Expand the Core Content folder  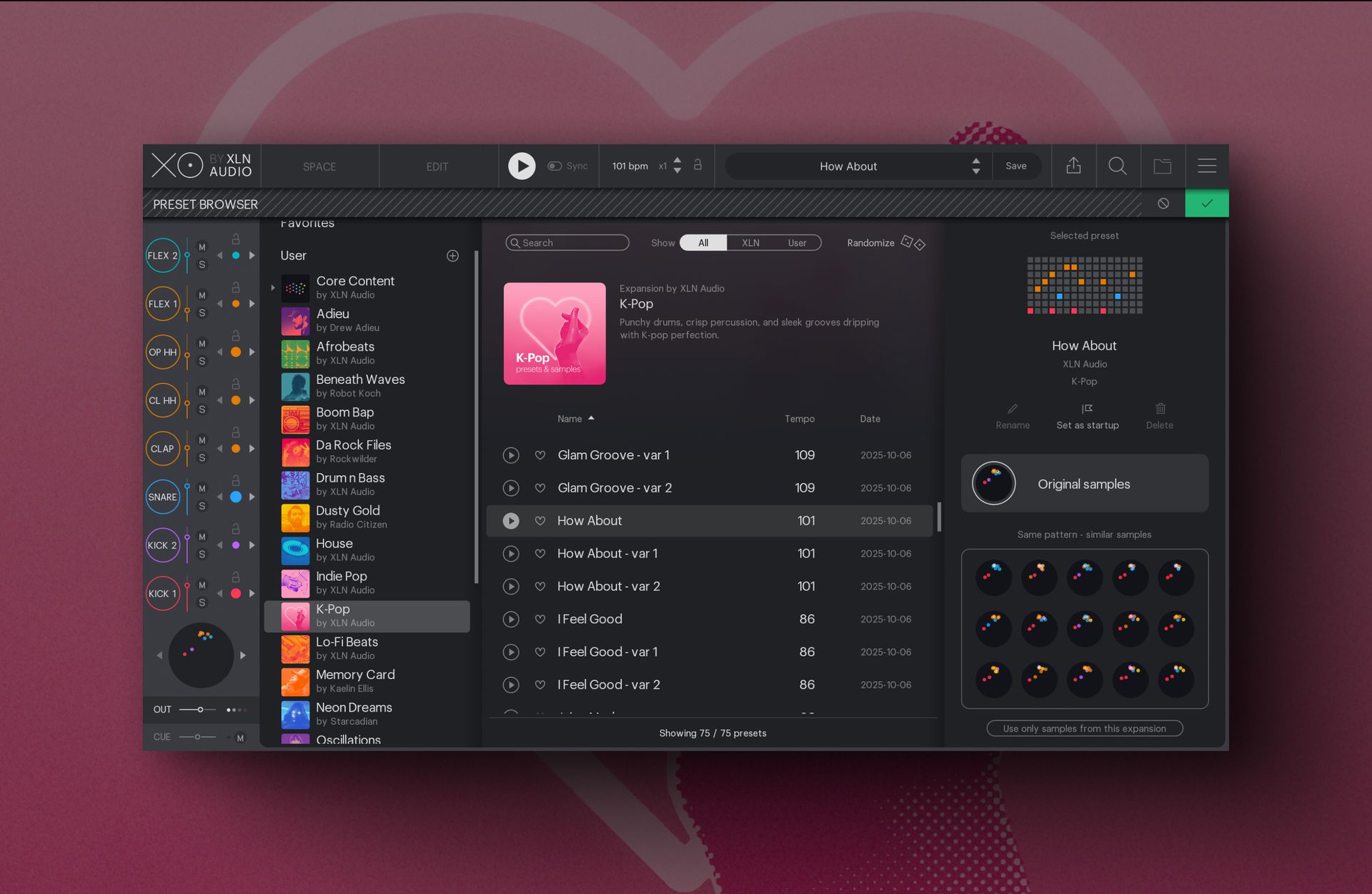point(272,288)
